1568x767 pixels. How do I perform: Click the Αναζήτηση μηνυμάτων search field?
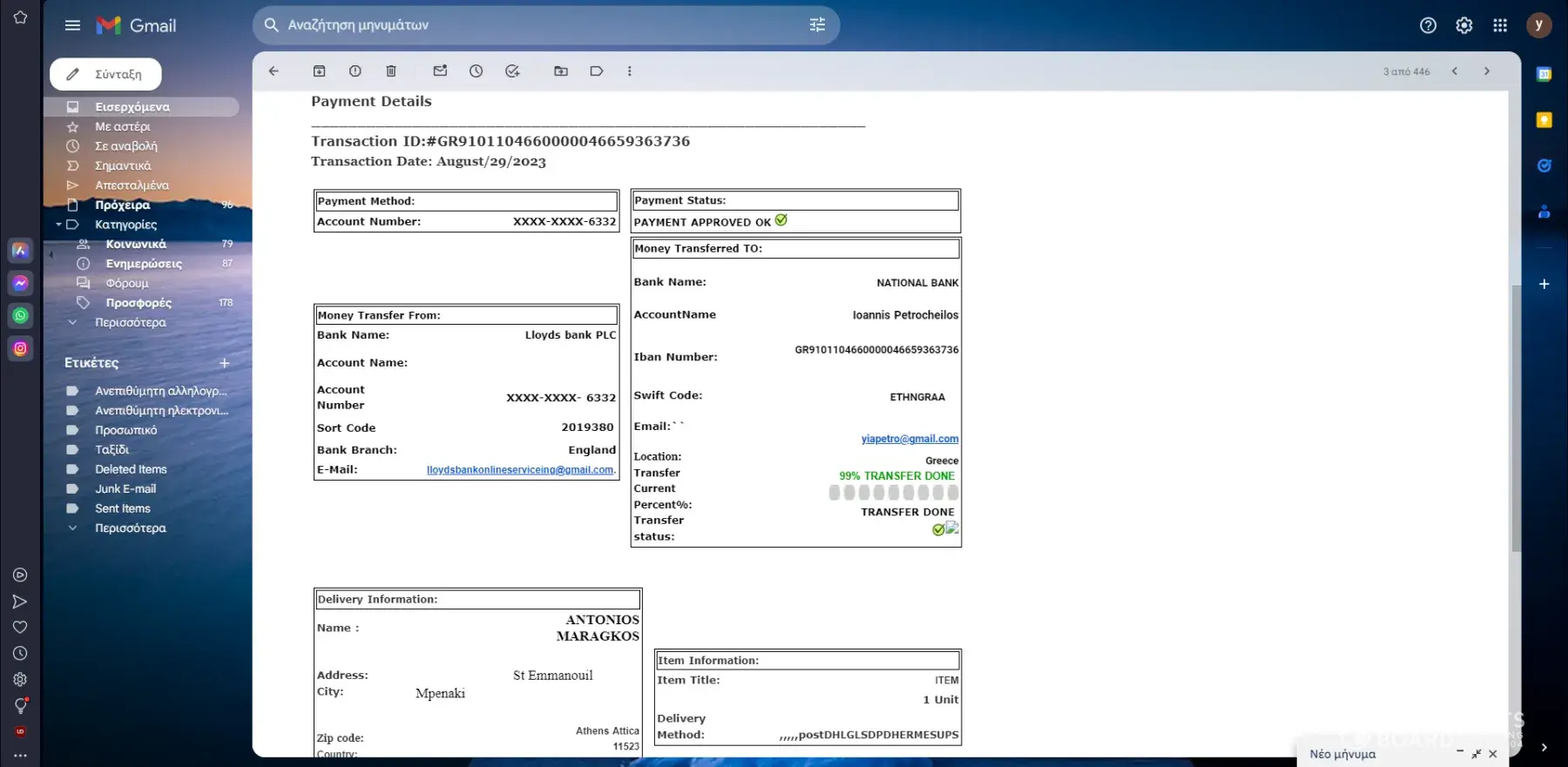(540, 25)
